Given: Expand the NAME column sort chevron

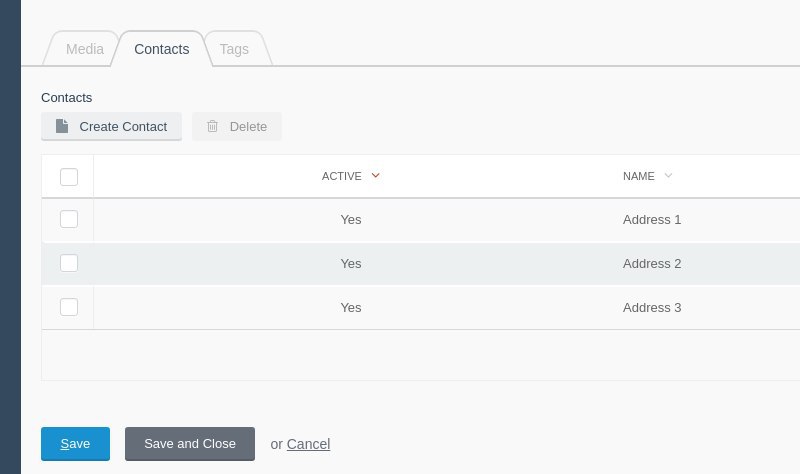Looking at the screenshot, I should [668, 176].
